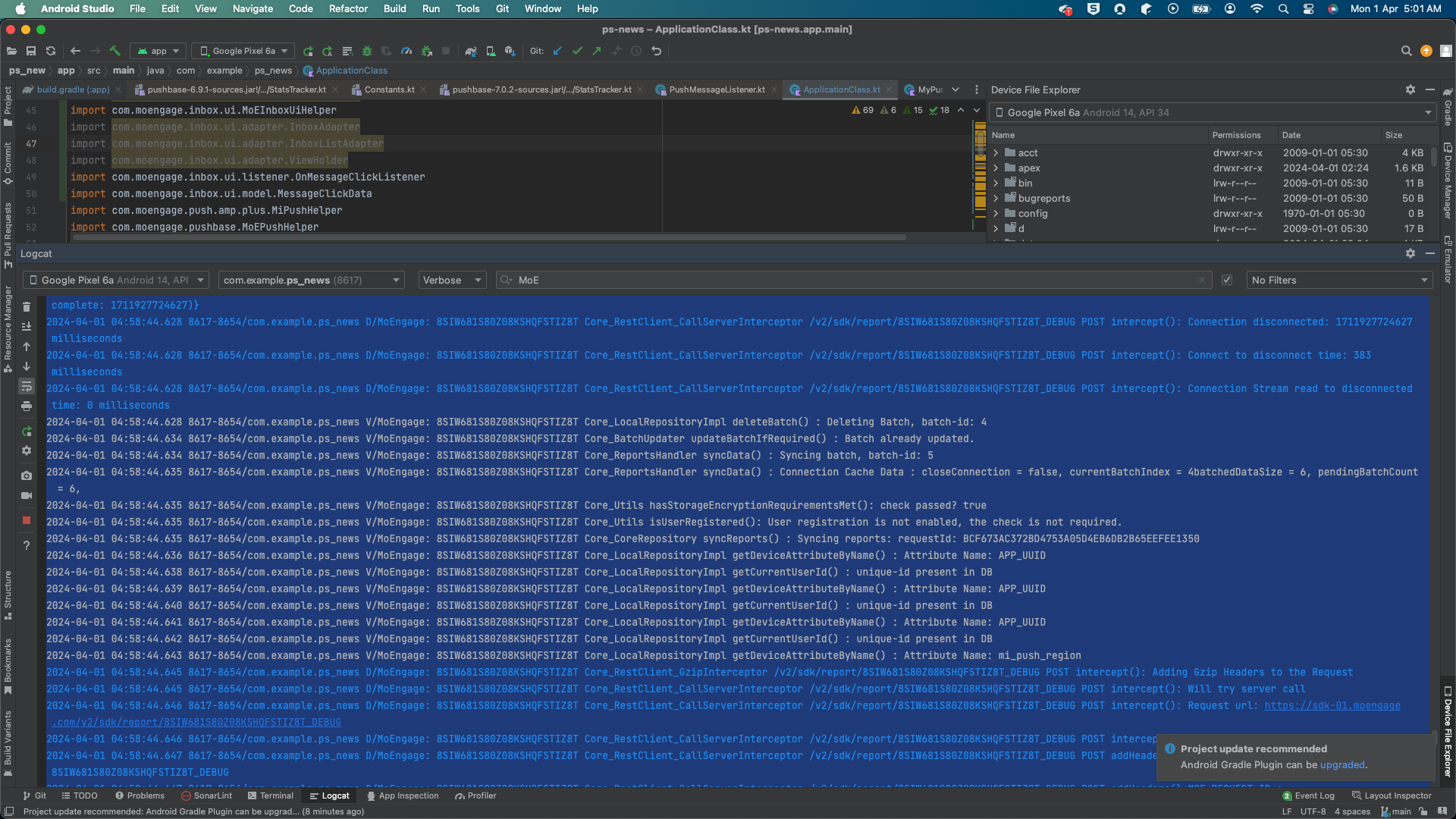The image size is (1456, 819).
Task: Expand the bugreports folder
Action: coord(996,198)
